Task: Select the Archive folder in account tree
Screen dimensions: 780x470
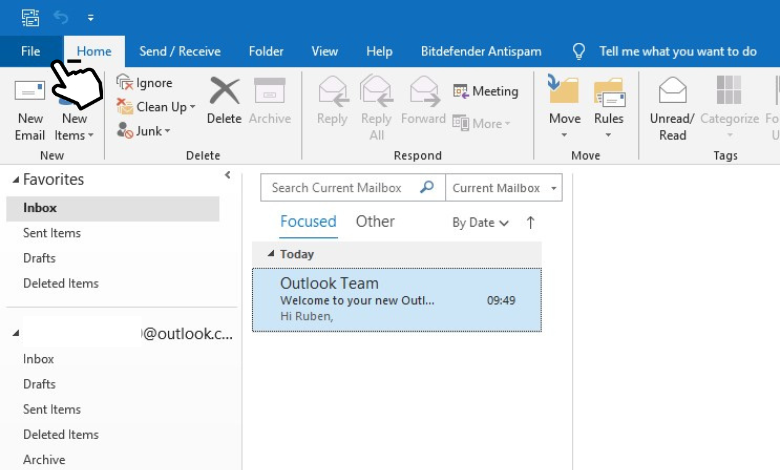Action: [x=44, y=460]
